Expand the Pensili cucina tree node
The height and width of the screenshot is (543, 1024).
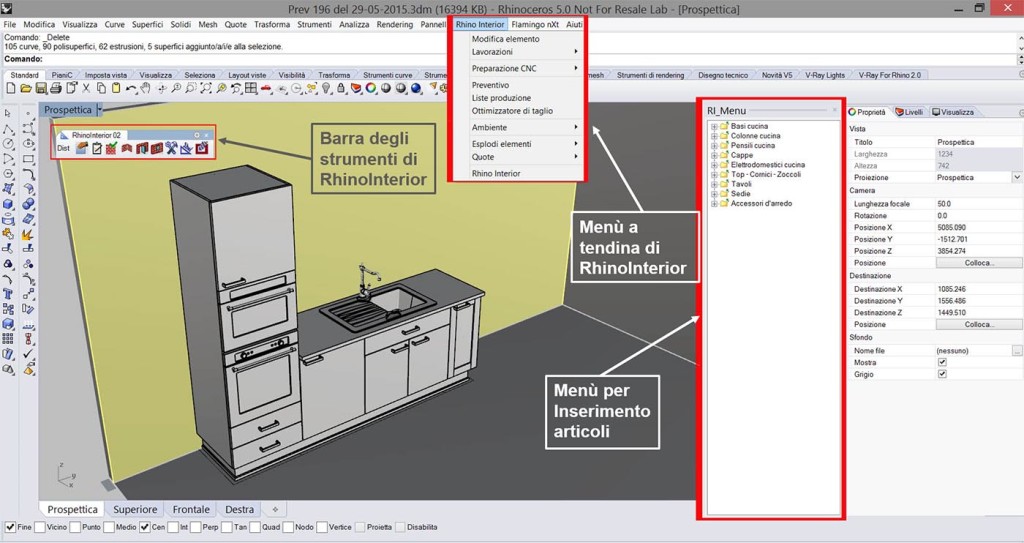pyautogui.click(x=714, y=146)
